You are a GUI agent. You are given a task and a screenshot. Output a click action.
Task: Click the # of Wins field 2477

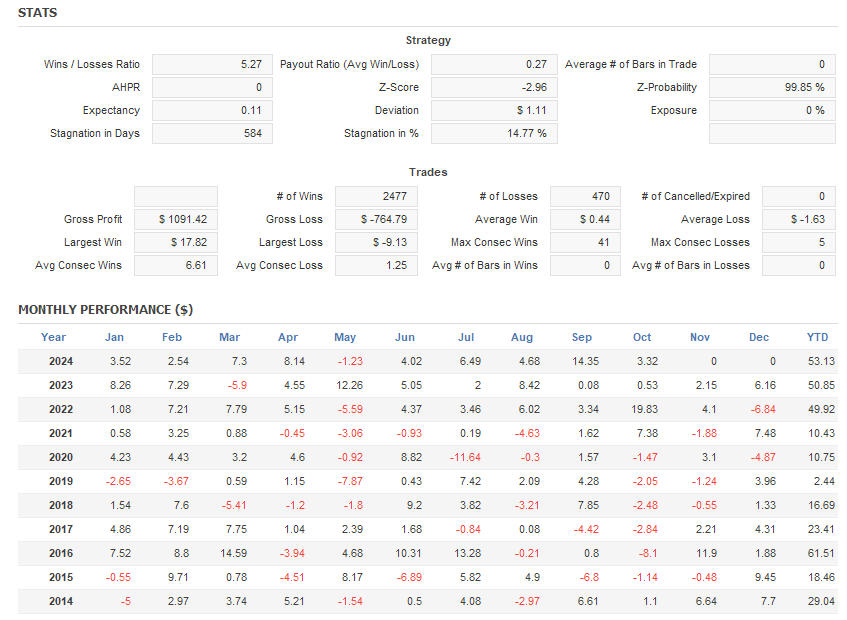click(376, 197)
